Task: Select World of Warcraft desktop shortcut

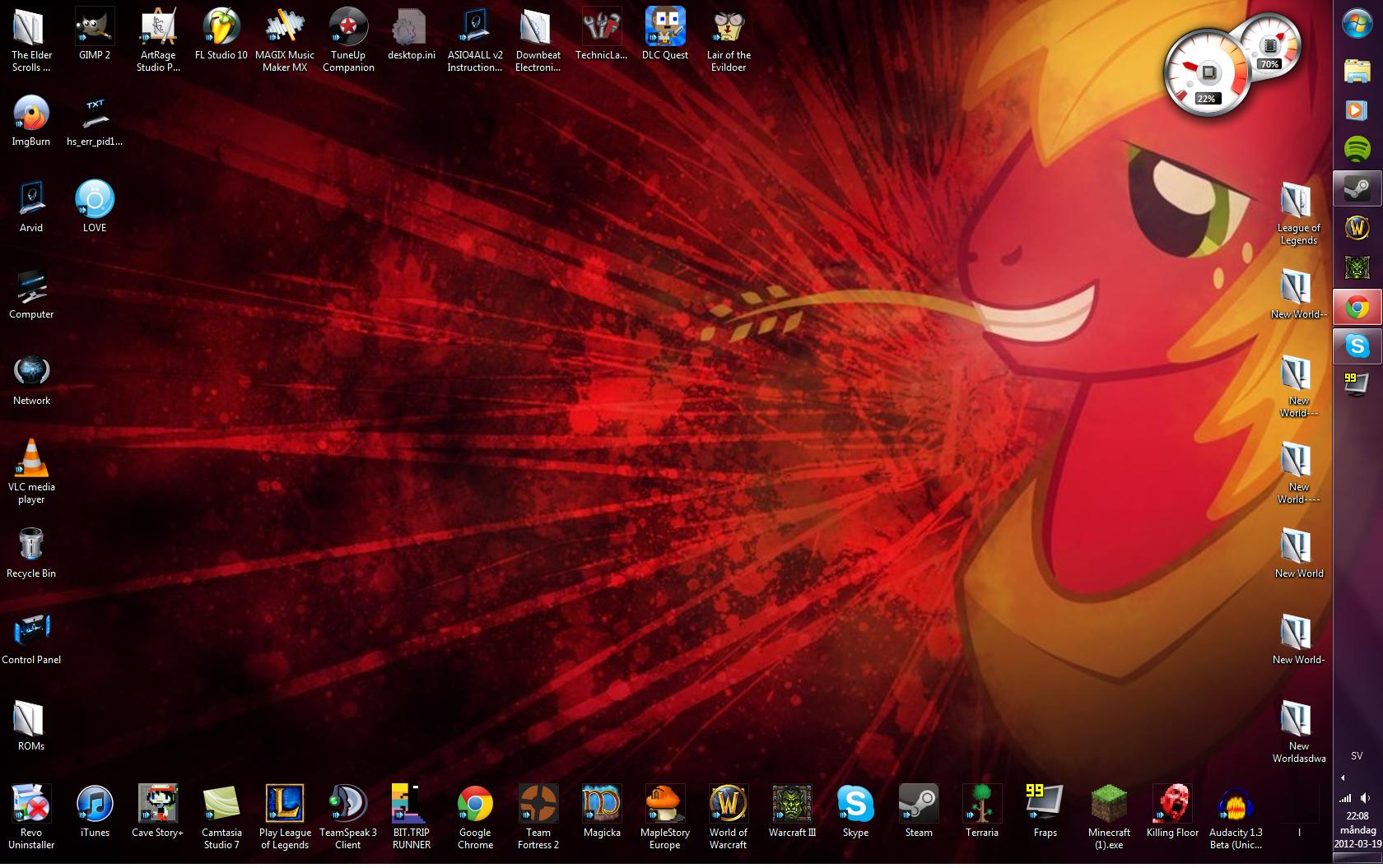Action: [x=729, y=818]
